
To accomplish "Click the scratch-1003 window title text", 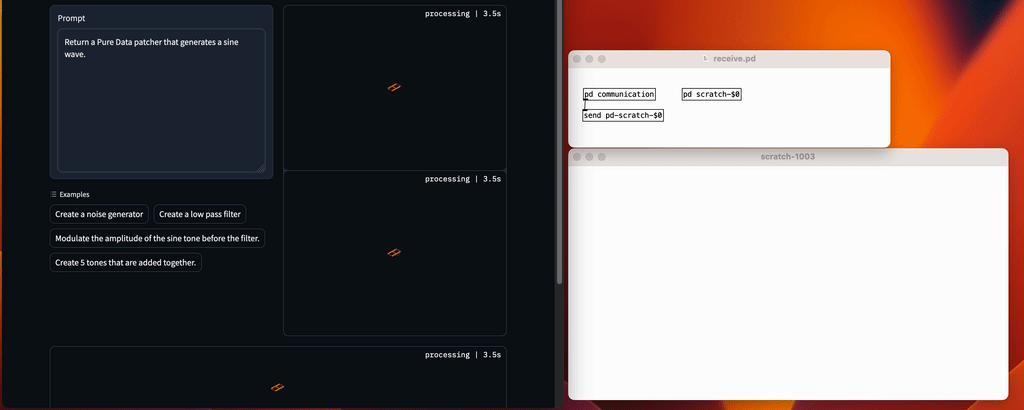I will click(788, 157).
